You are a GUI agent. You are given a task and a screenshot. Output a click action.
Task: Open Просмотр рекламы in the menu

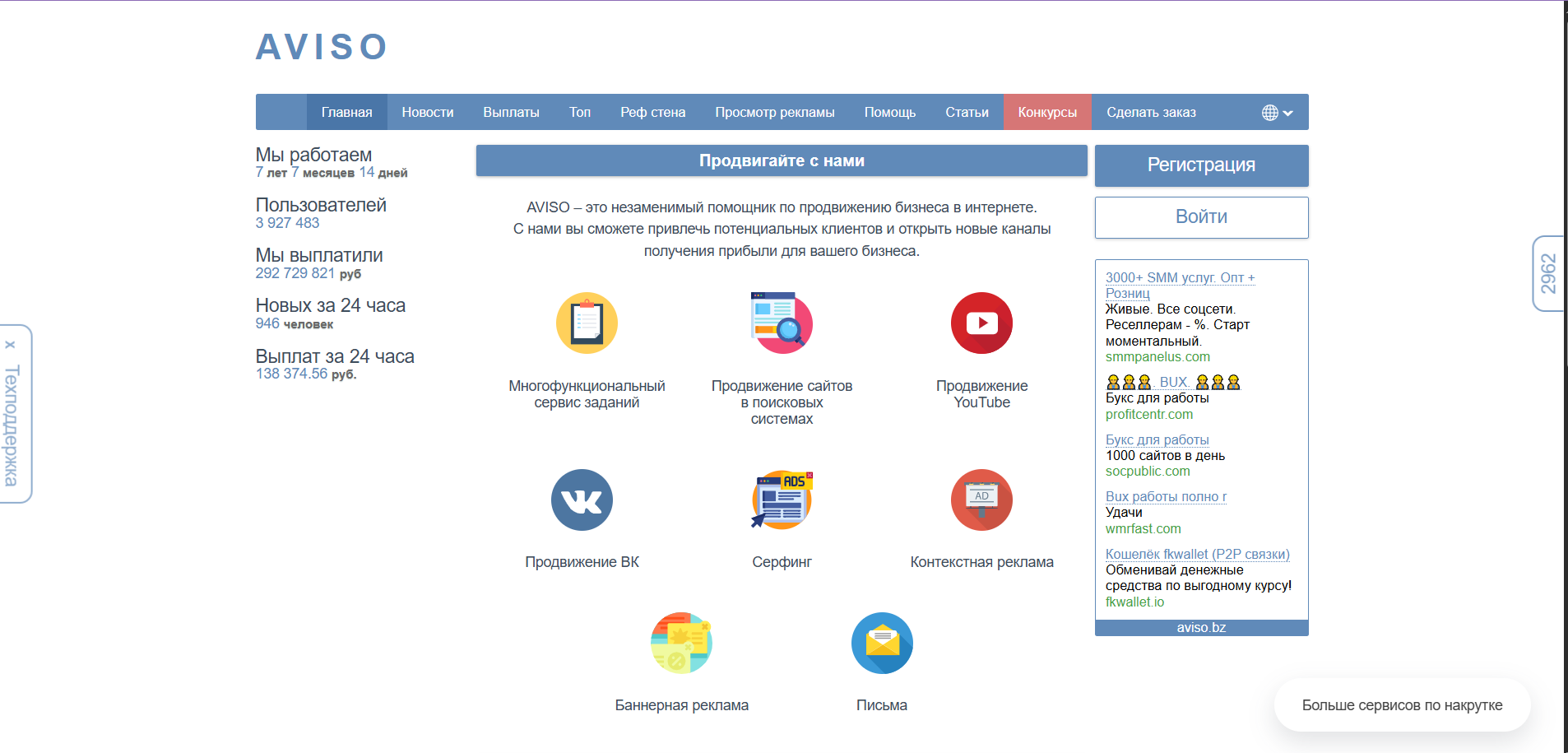(x=774, y=112)
